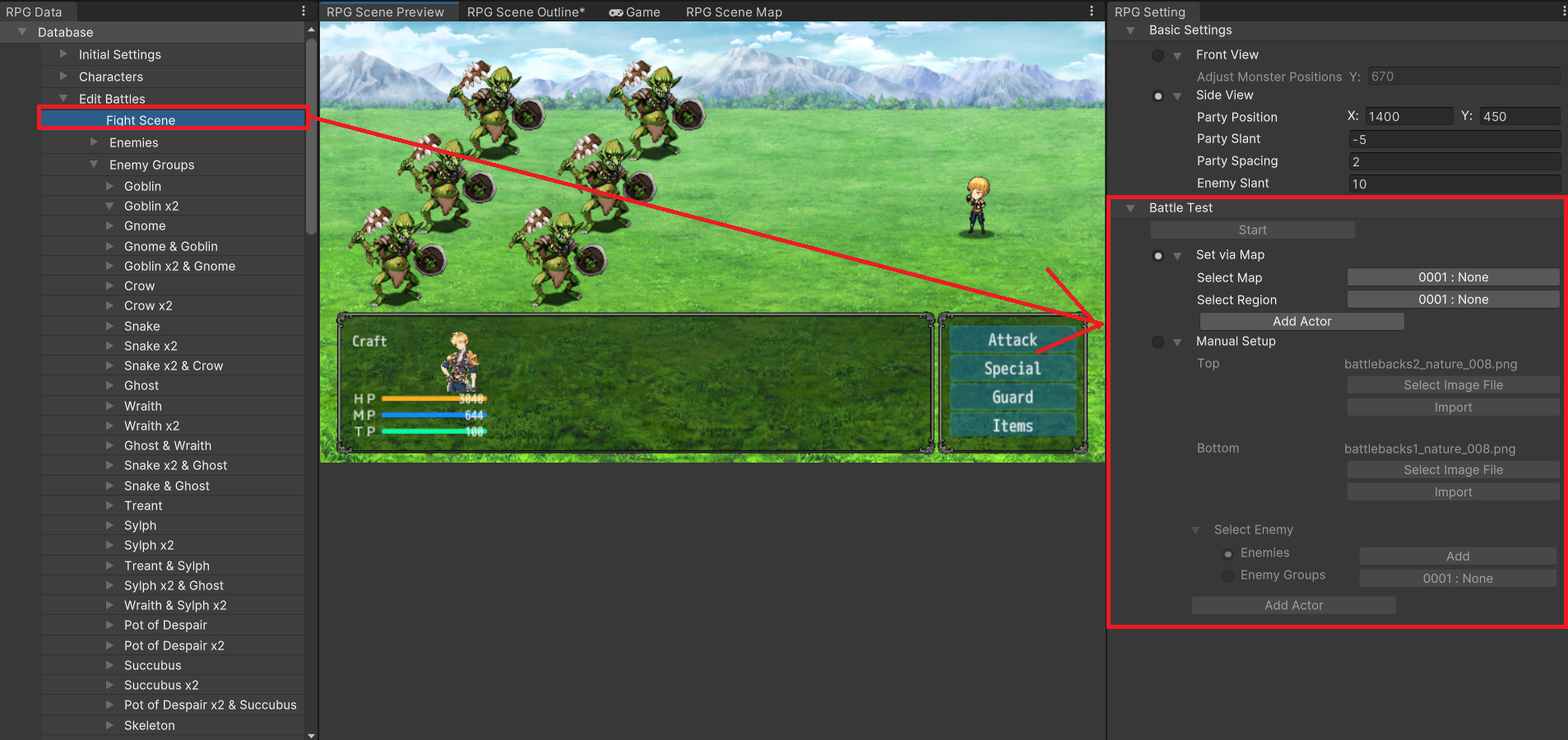
Task: Click Enemy Slant value field
Action: tap(1454, 184)
